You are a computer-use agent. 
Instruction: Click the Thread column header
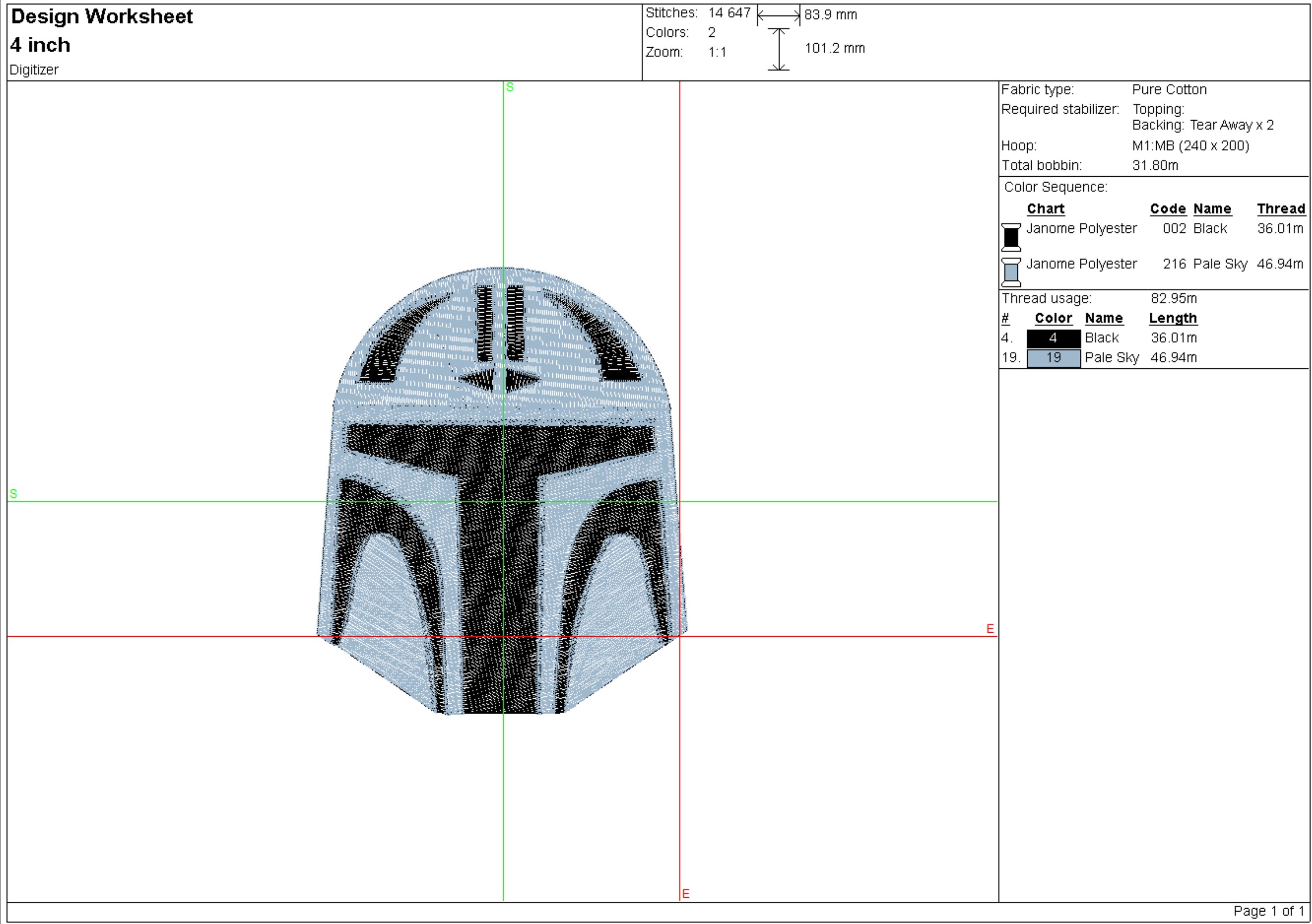[x=1281, y=209]
